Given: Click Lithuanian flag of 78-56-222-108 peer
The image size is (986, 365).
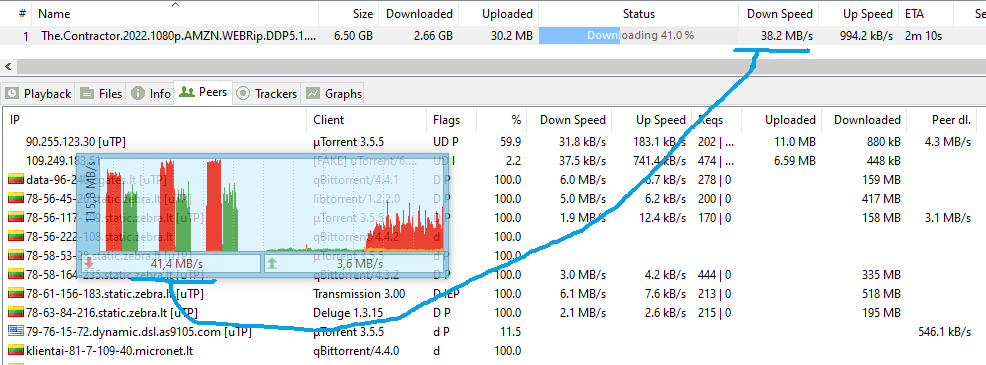Looking at the screenshot, I should coord(16,237).
